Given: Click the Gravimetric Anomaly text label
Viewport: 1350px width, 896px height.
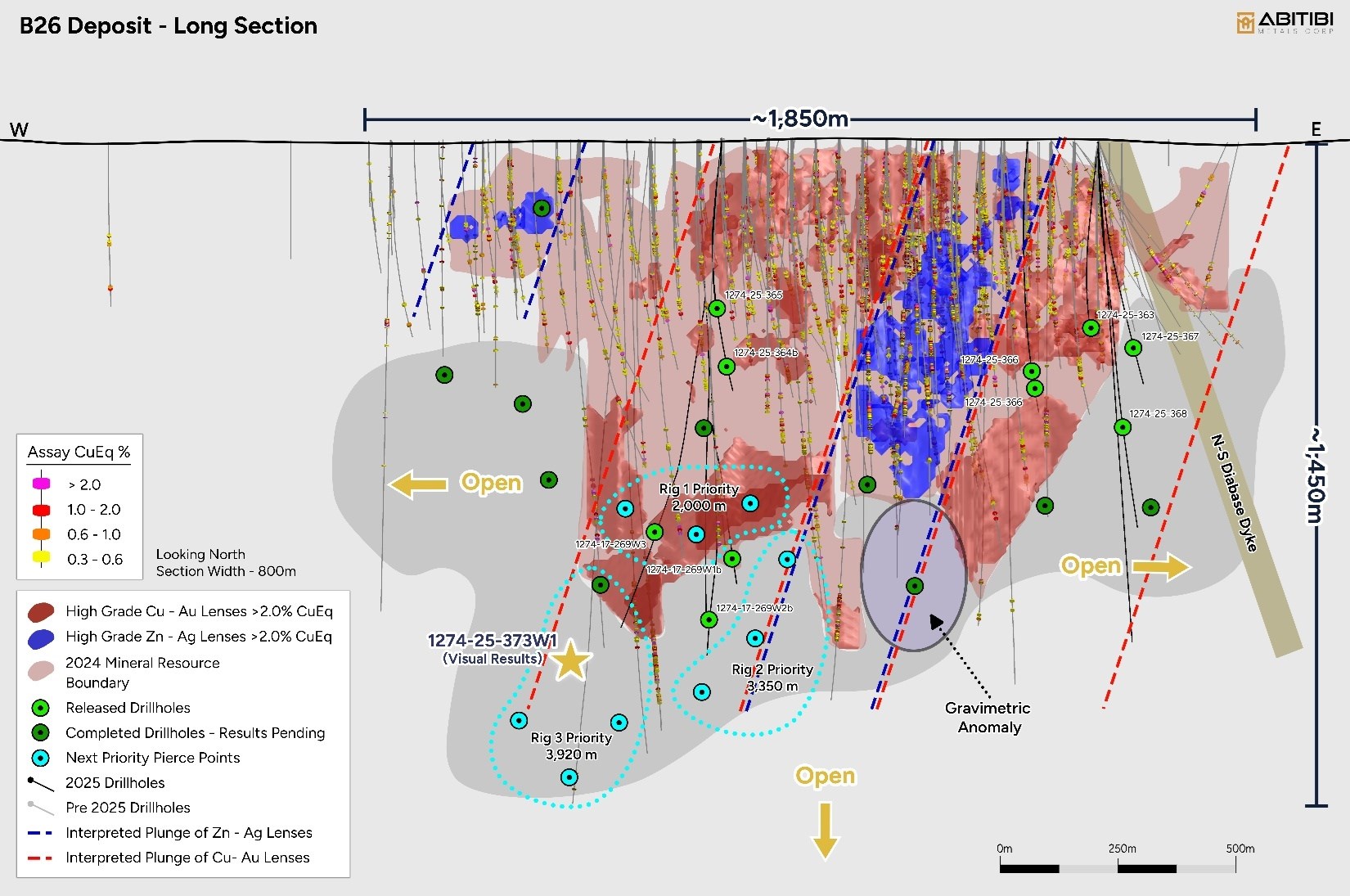Looking at the screenshot, I should (988, 718).
